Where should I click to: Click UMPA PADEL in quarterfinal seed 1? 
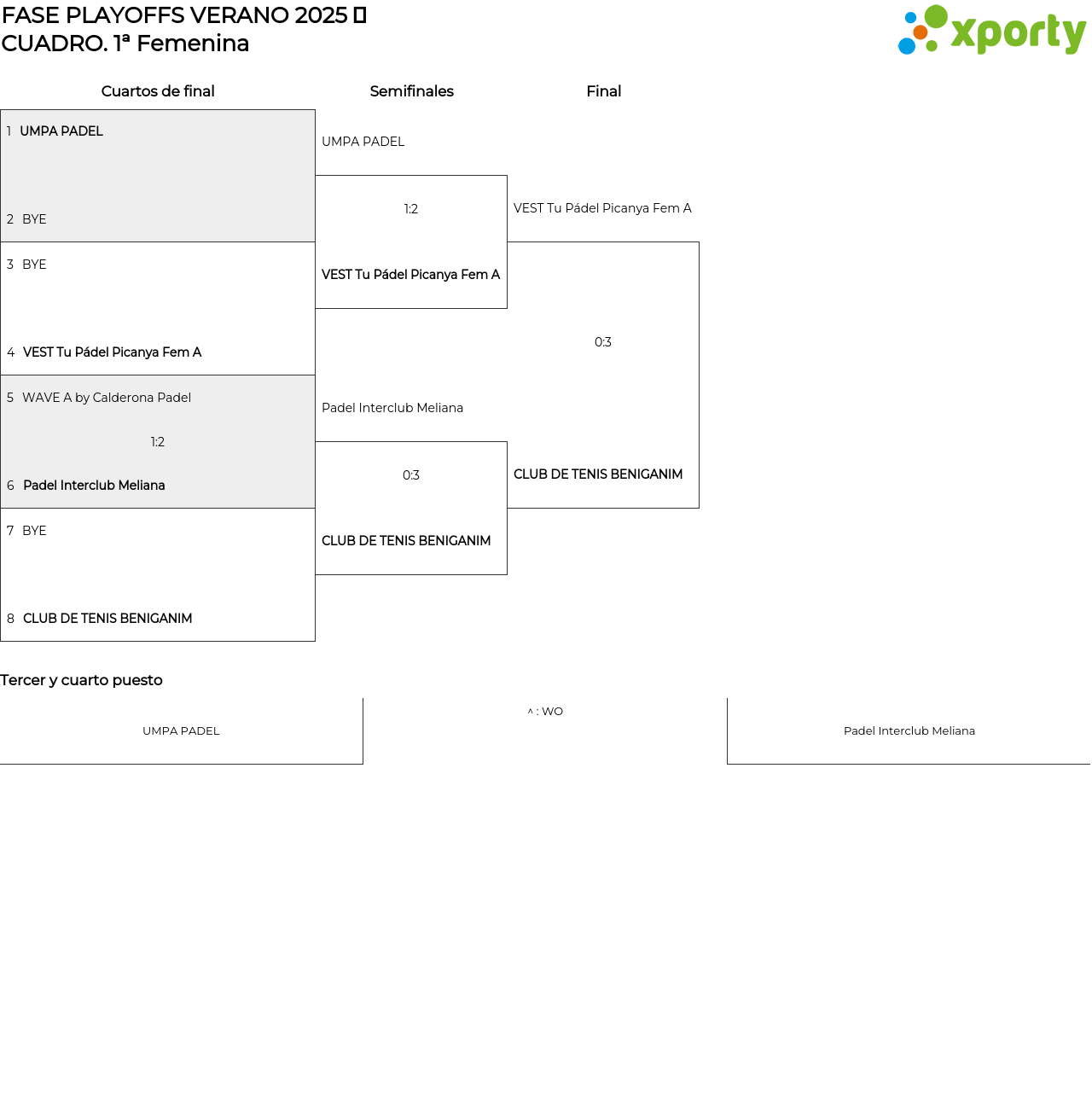pos(61,131)
